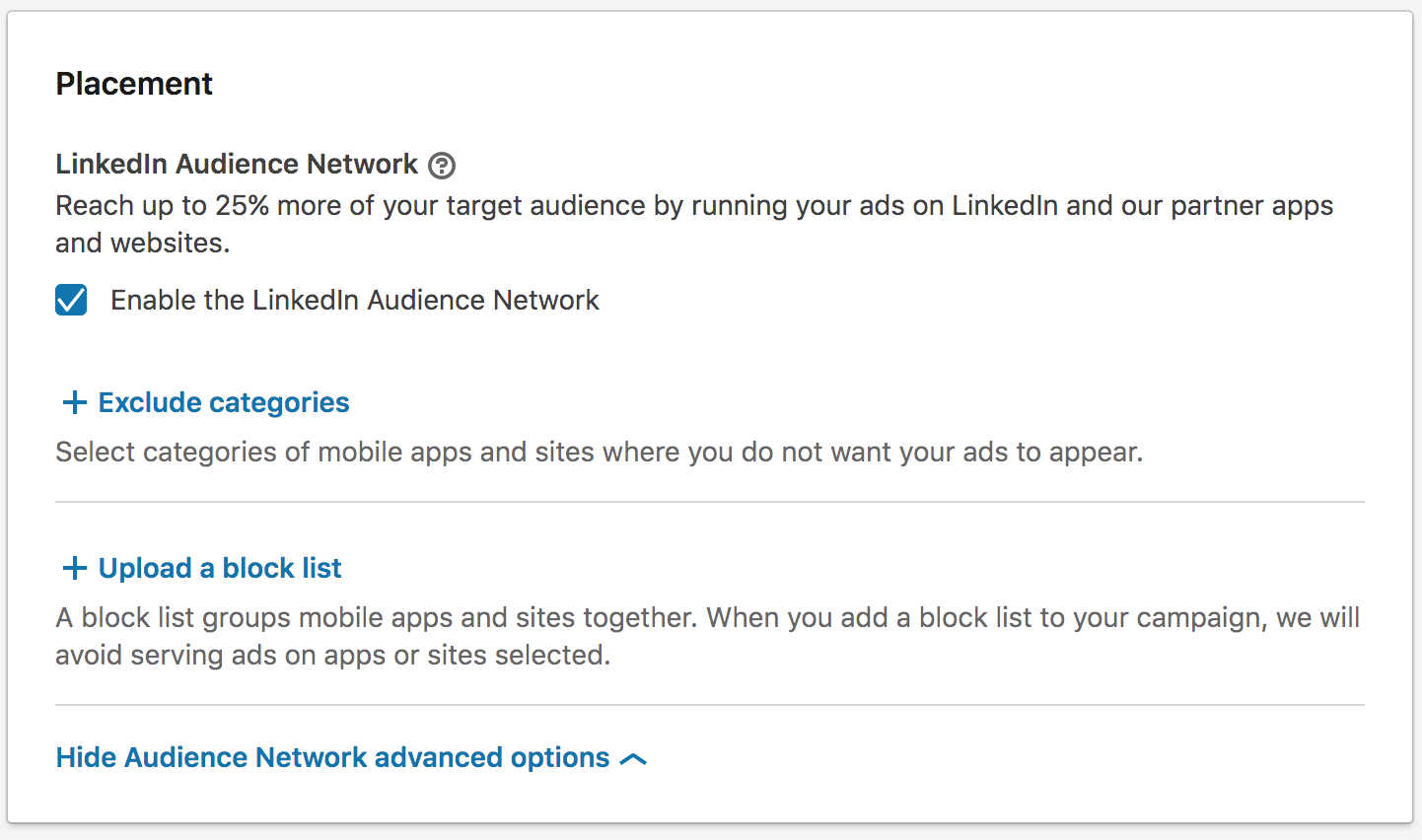
Task: Click the words 'and websites.' in the description
Action: point(142,243)
